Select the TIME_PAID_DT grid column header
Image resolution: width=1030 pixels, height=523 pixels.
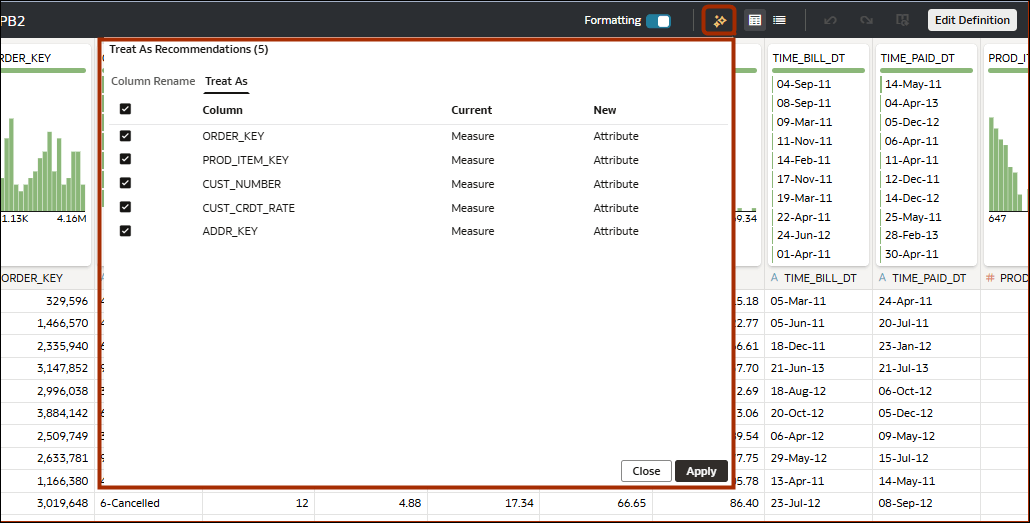tap(927, 278)
